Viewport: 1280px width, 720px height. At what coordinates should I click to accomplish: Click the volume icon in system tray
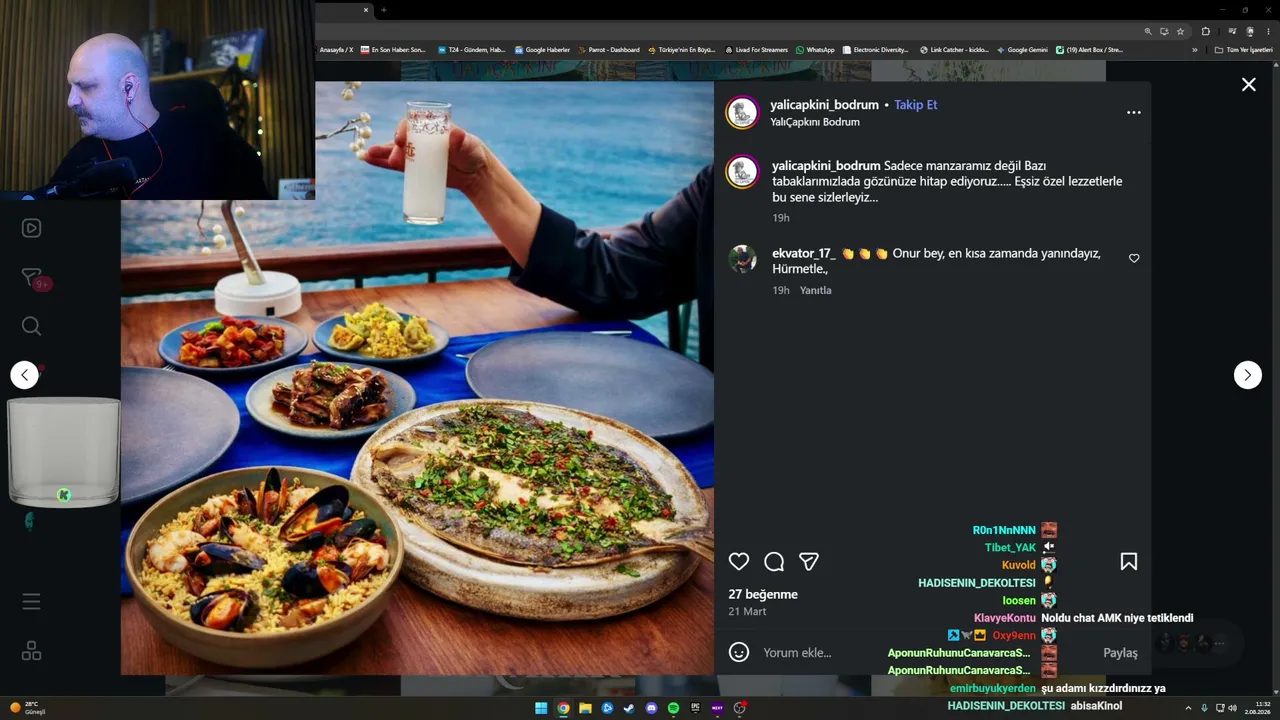point(1232,708)
